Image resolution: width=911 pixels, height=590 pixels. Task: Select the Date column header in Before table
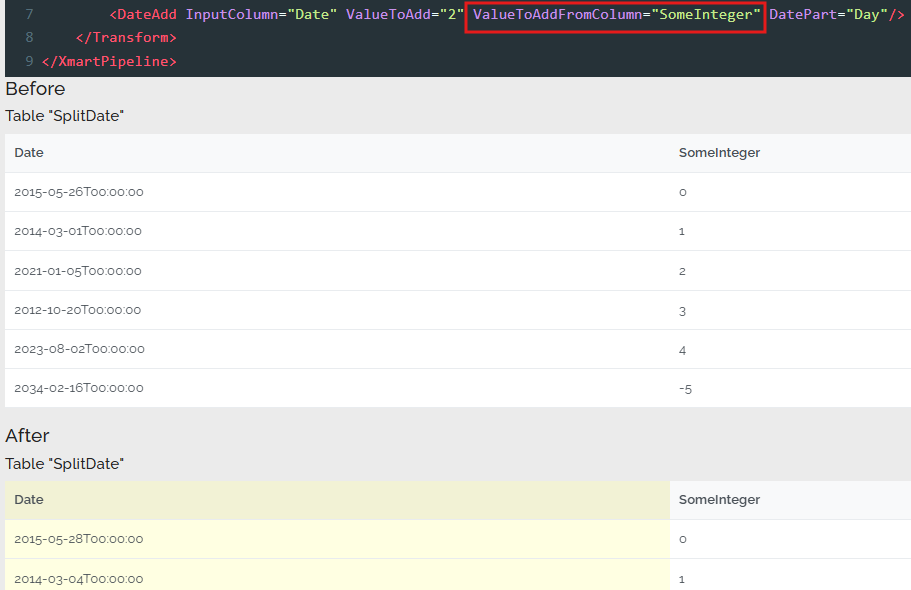tap(28, 152)
